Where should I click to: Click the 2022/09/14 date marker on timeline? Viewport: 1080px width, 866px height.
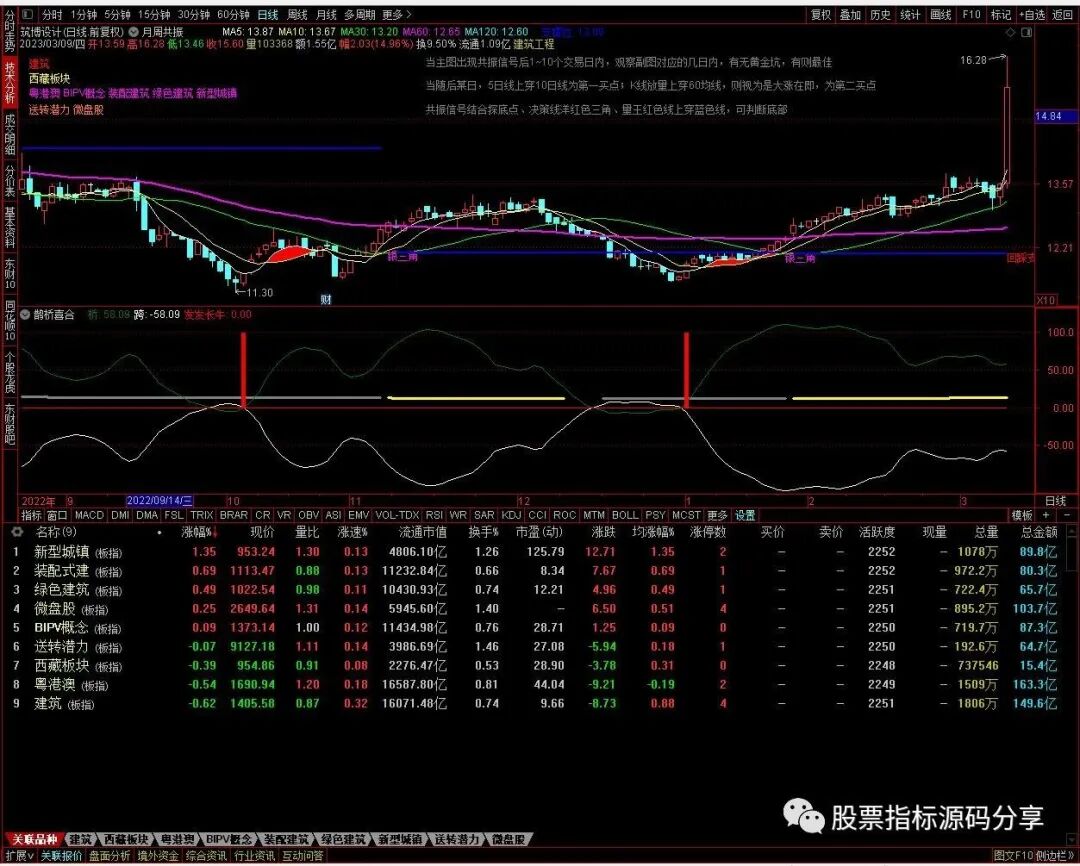(x=160, y=501)
